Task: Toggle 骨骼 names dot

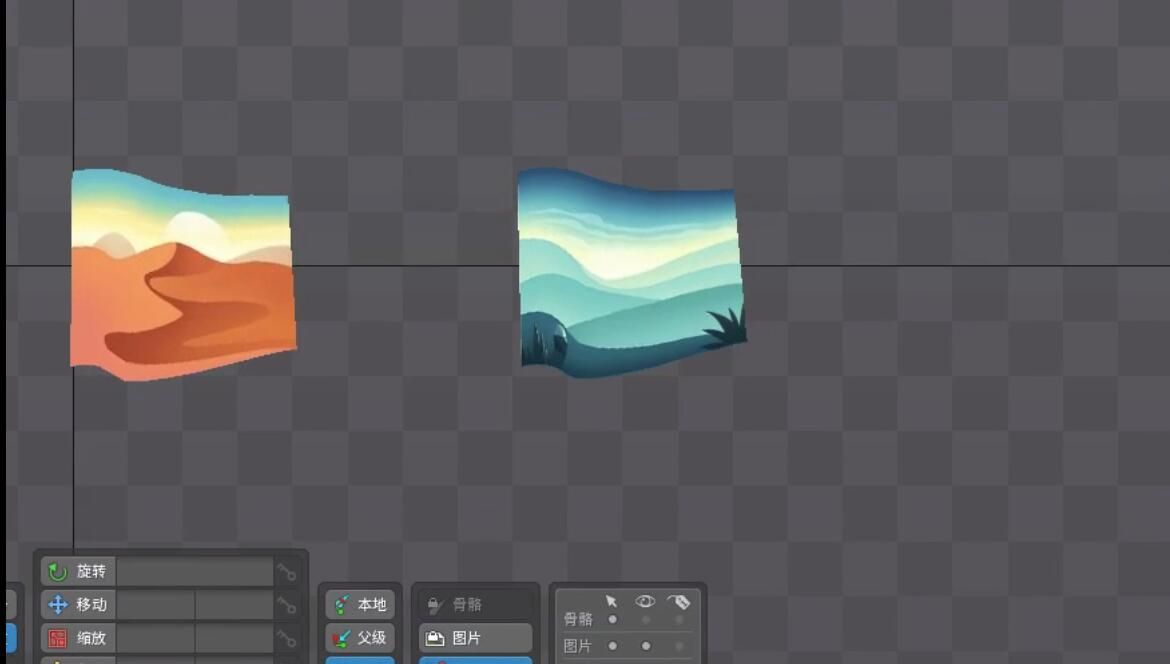Action: click(679, 619)
